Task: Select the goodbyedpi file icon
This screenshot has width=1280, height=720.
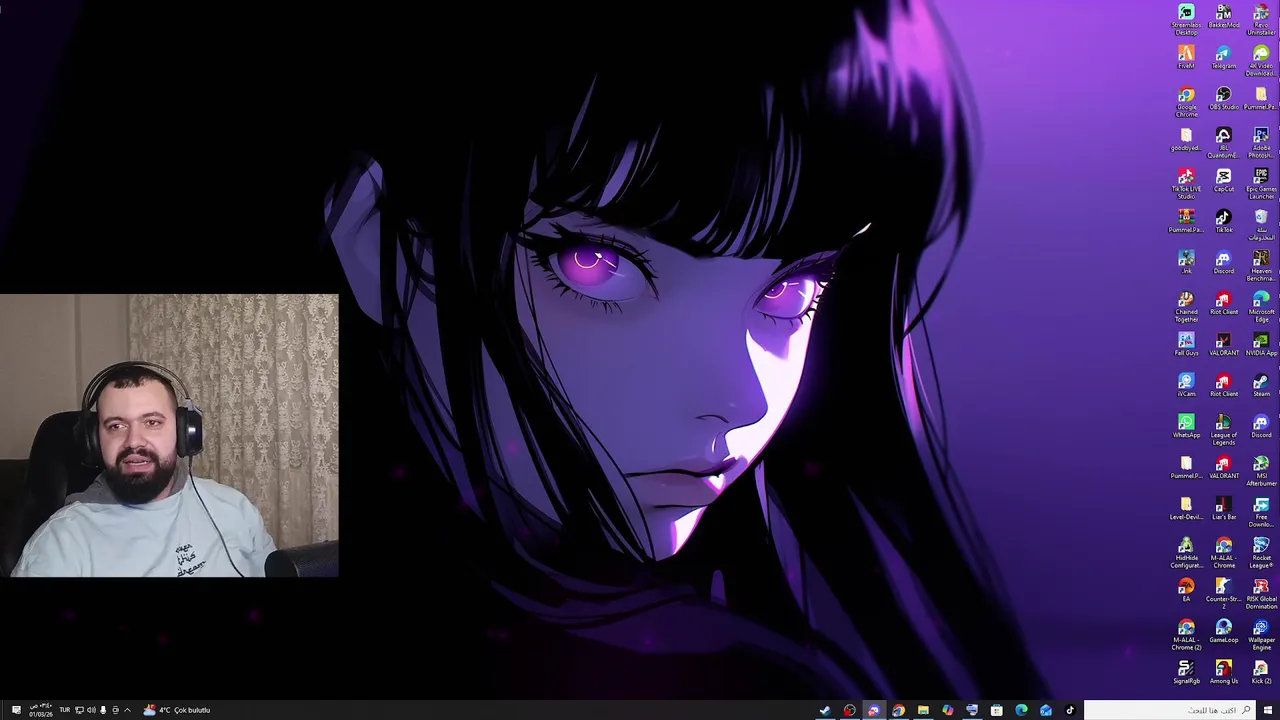Action: pyautogui.click(x=1186, y=139)
